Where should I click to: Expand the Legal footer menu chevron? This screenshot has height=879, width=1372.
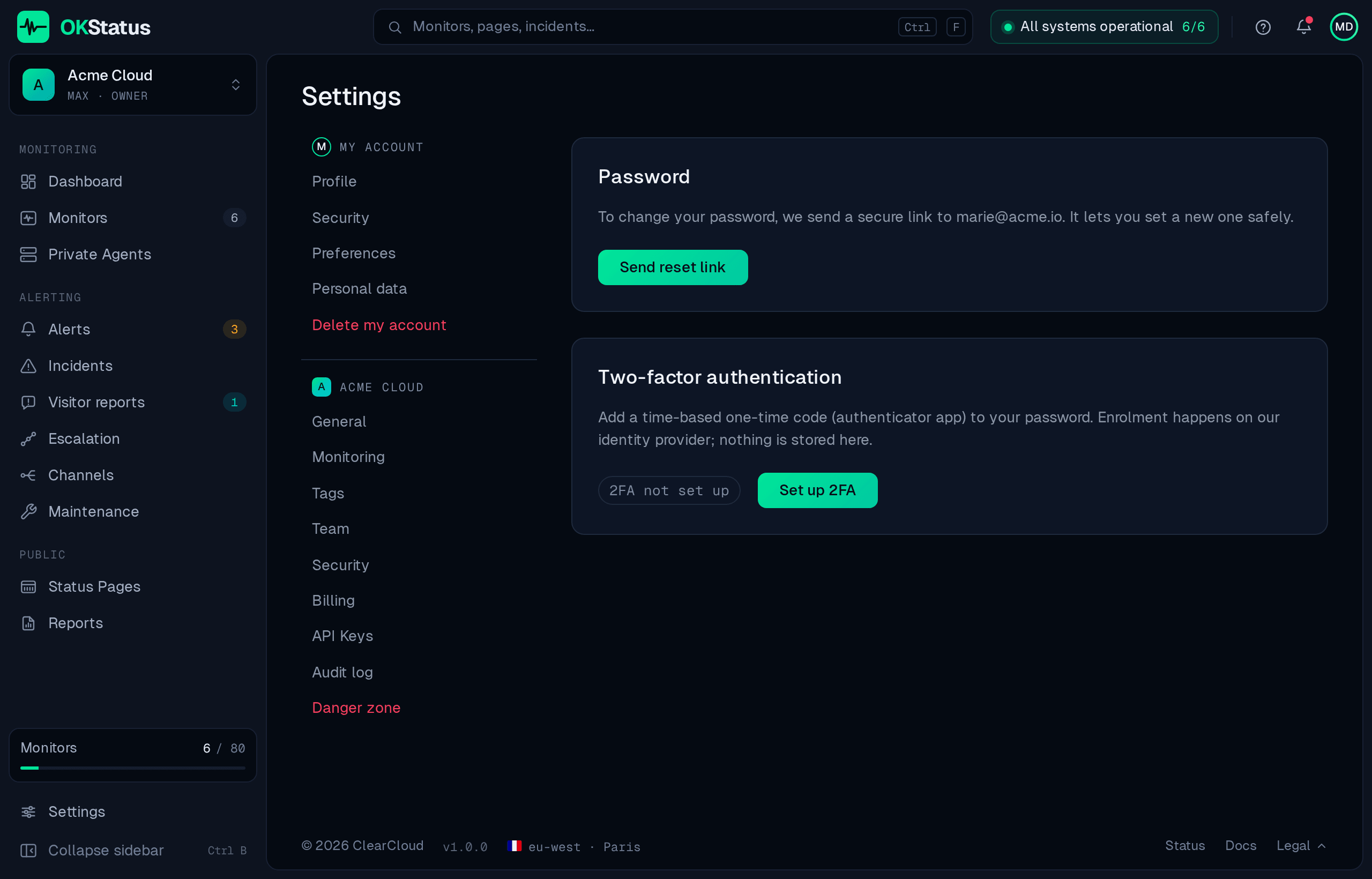pos(1322,846)
